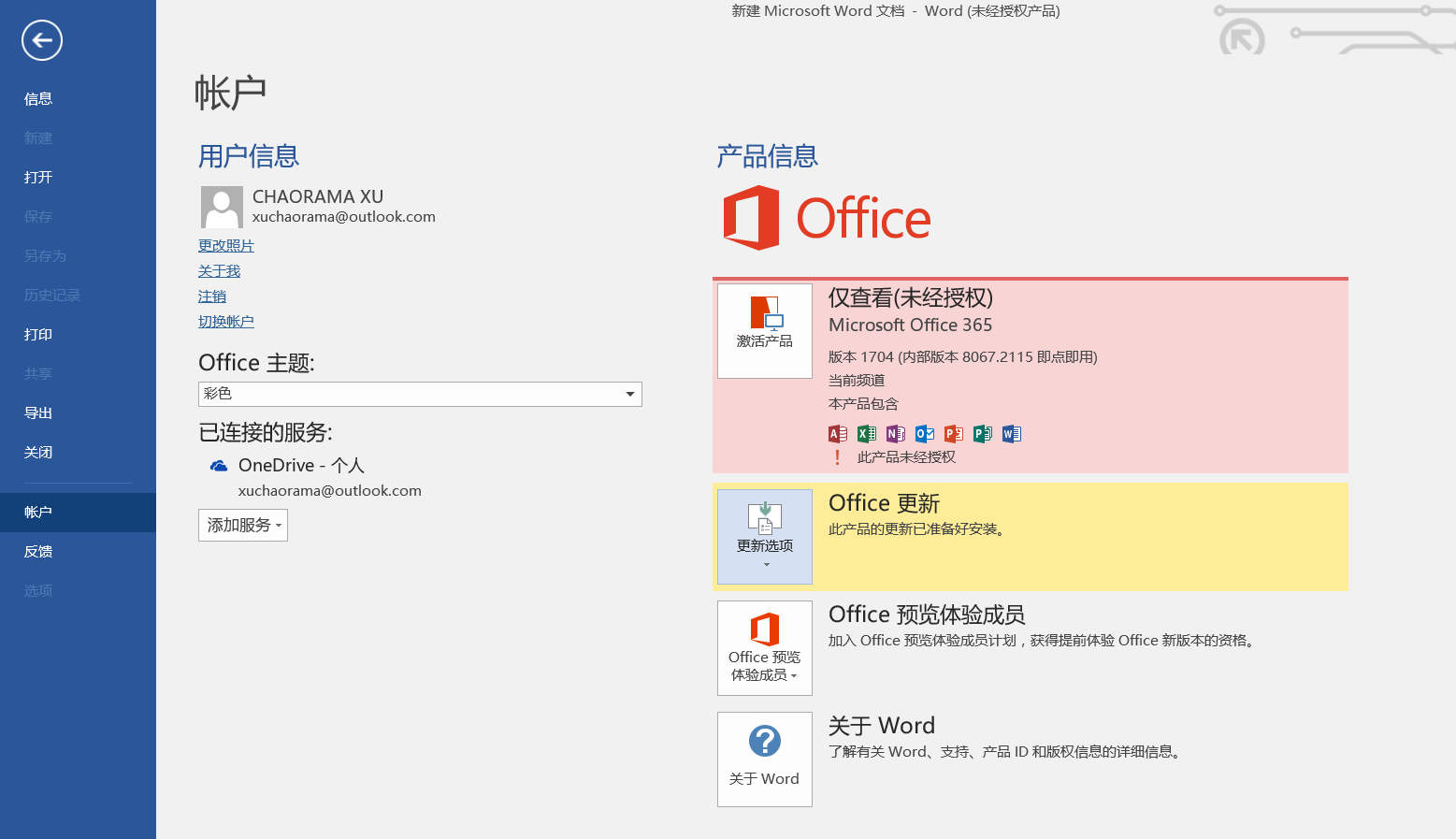Click the user profile avatar picture
1456x839 pixels.
(222, 207)
